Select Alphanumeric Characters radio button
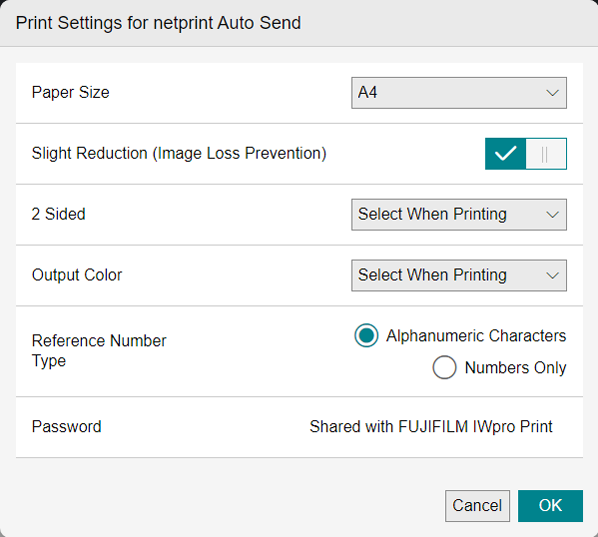This screenshot has height=537, width=598. pyautogui.click(x=366, y=336)
